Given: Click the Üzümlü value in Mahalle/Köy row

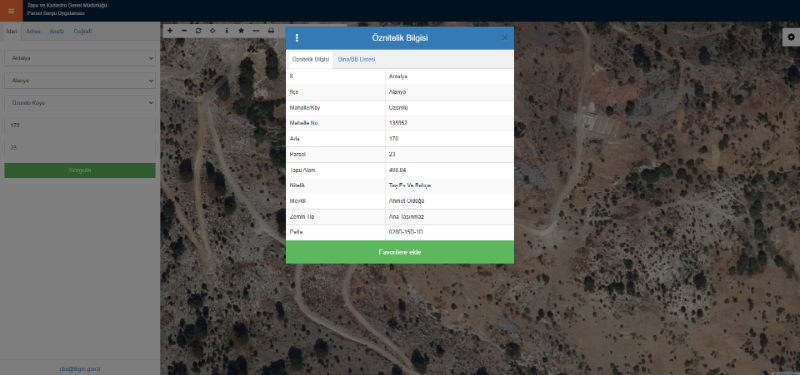Looking at the screenshot, I should (x=397, y=108).
